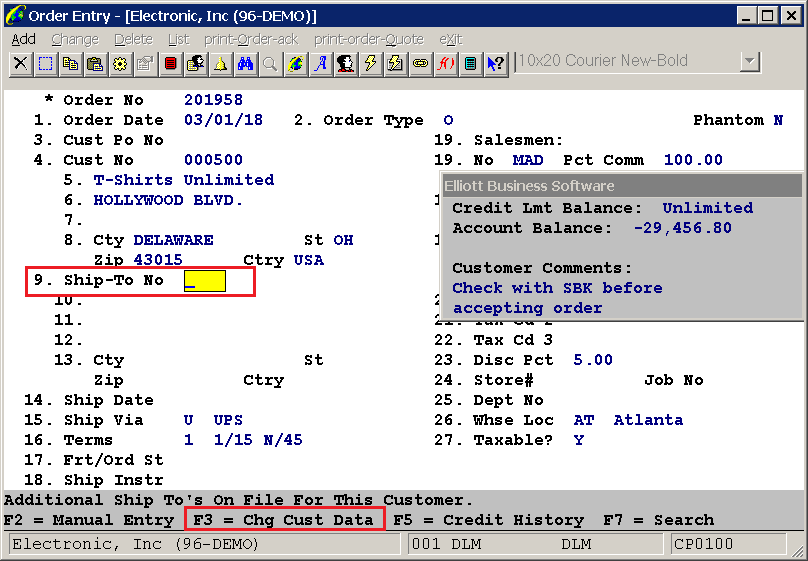
Task: Open the print-Order-ack menu
Action: coord(251,40)
